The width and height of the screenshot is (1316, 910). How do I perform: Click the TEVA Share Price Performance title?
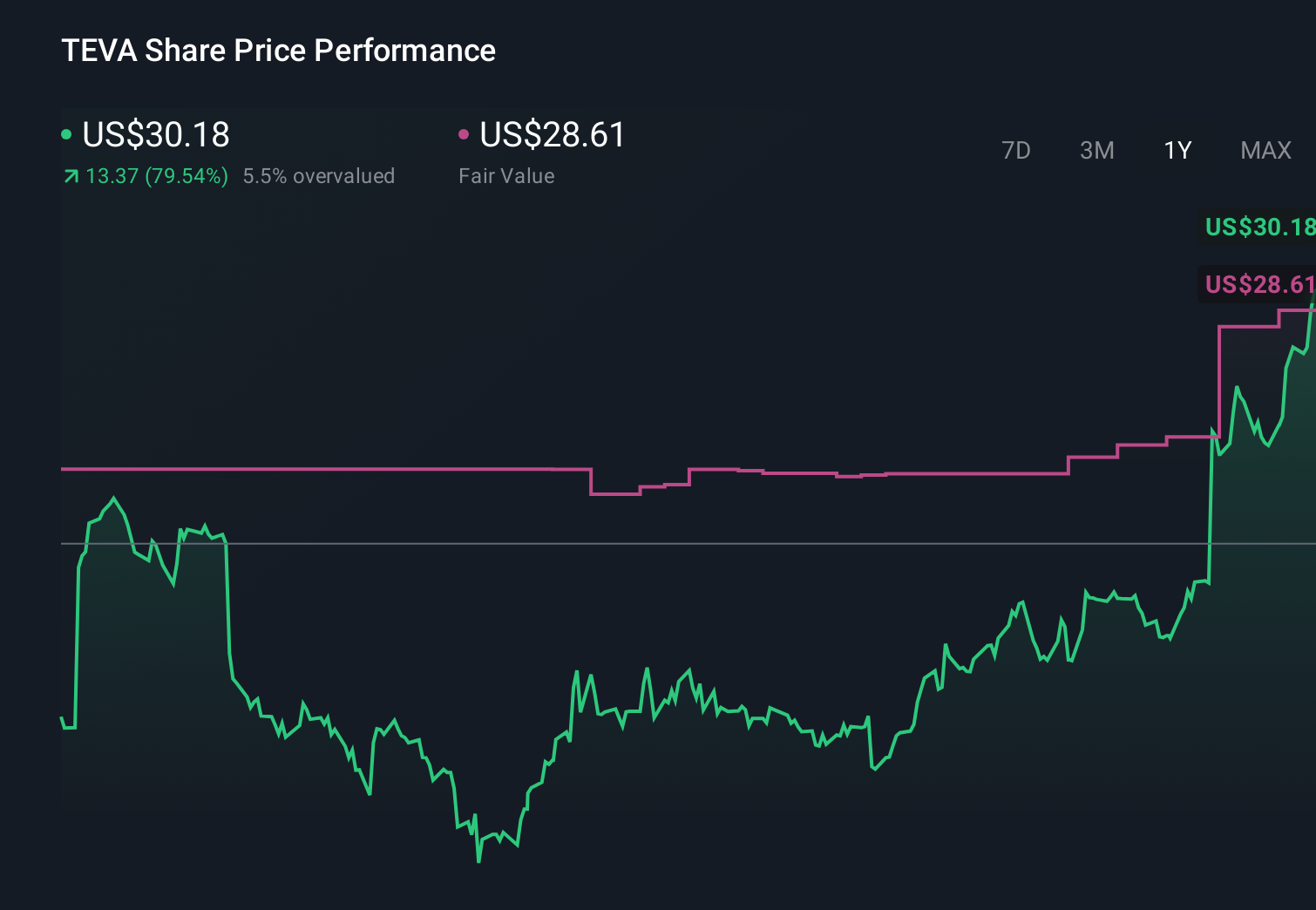click(278, 51)
